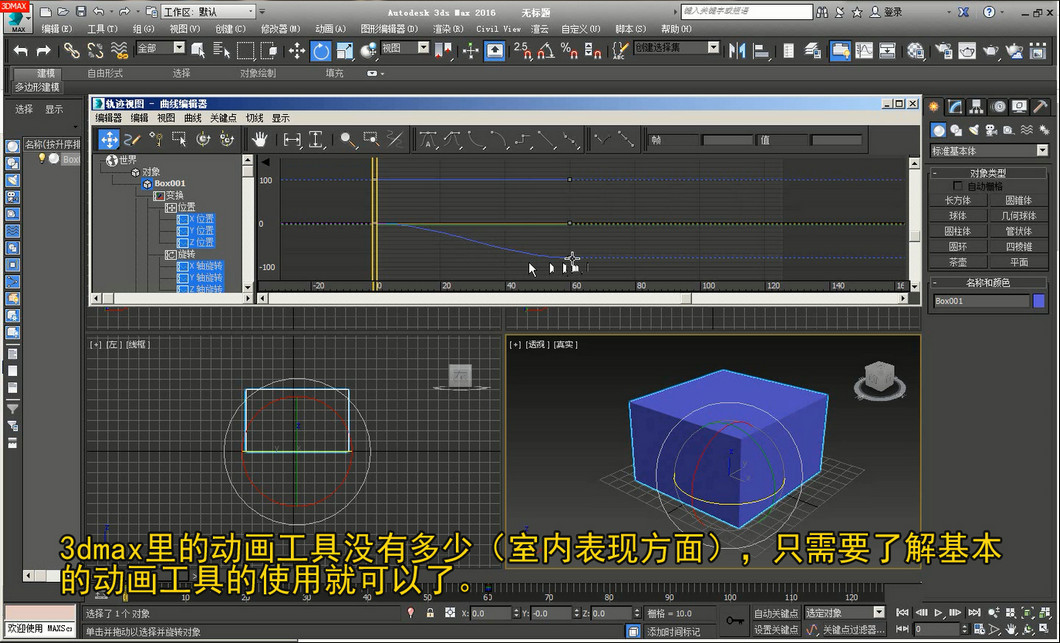This screenshot has width=1060, height=643.
Task: Click the Pan hand tool in curve editor
Action: 259,139
